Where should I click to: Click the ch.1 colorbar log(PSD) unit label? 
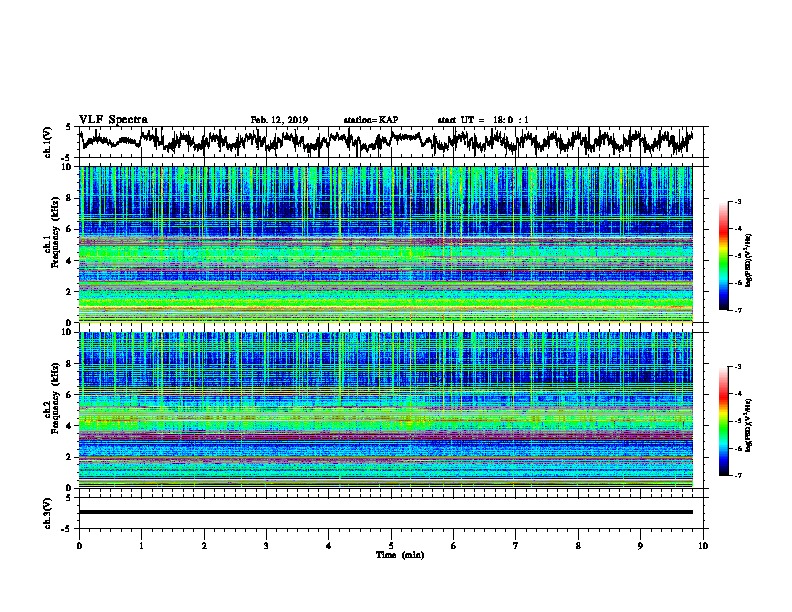pyautogui.click(x=748, y=261)
